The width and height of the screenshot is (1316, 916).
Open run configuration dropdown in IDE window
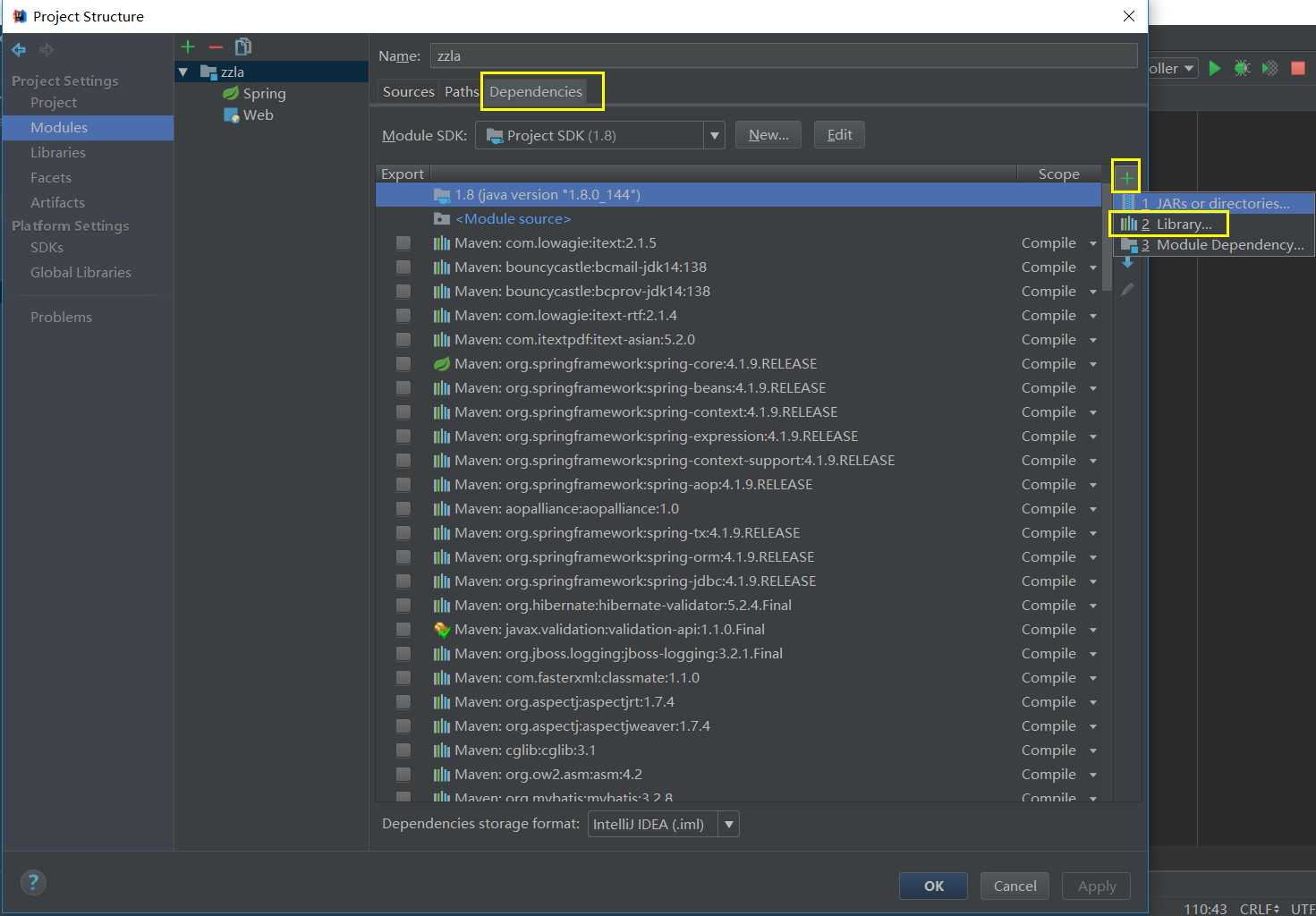(1189, 68)
